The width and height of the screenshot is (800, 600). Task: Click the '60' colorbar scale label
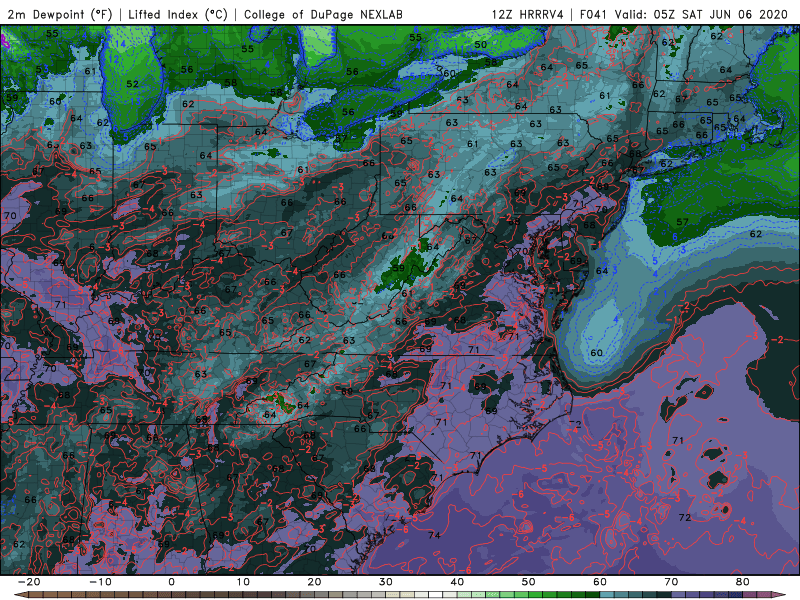(x=600, y=582)
